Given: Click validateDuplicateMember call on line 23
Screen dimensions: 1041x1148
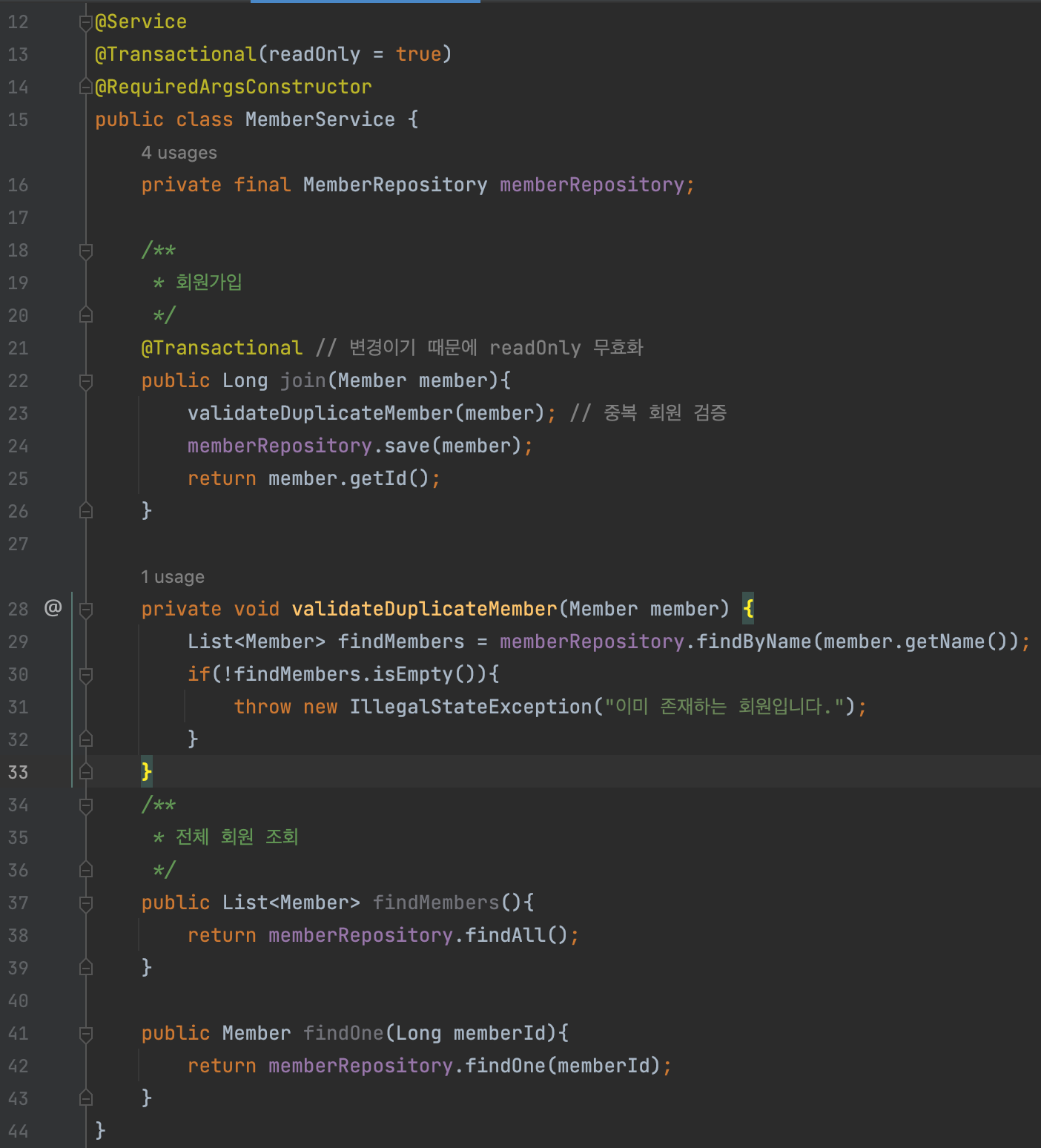Looking at the screenshot, I should (x=320, y=414).
